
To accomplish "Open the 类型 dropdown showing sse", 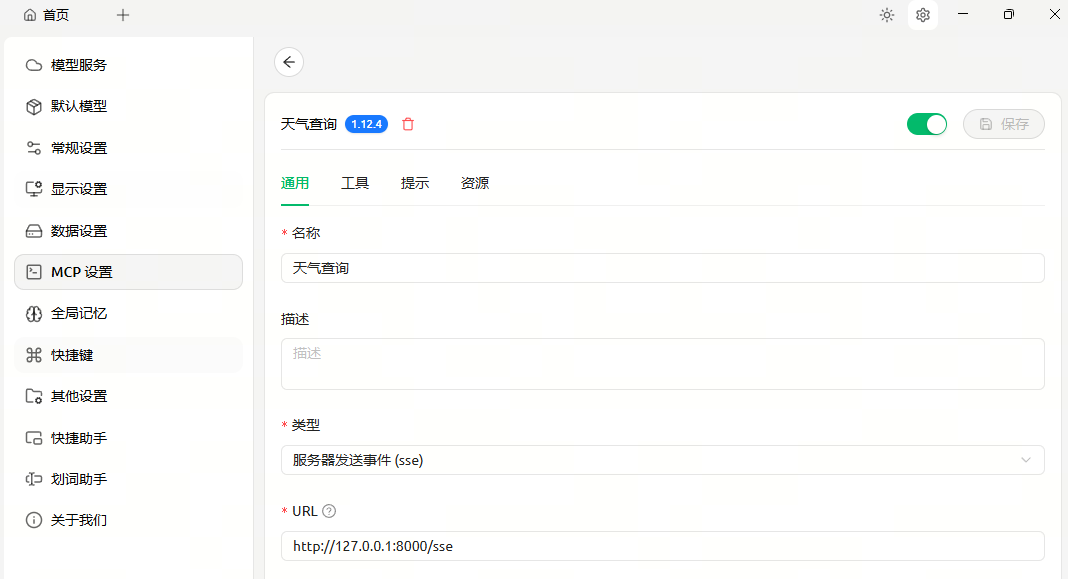I will click(x=662, y=460).
